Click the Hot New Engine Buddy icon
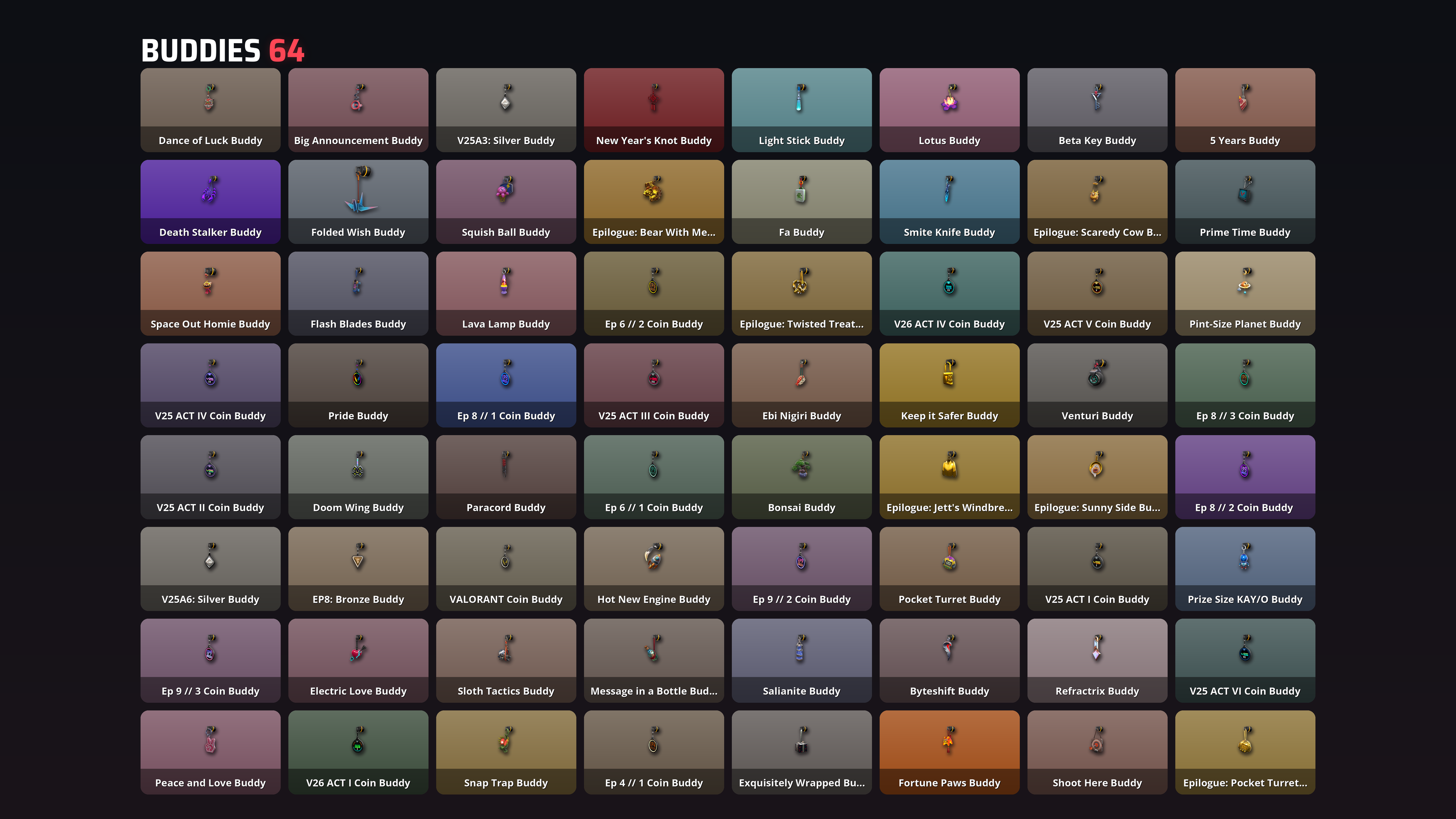The width and height of the screenshot is (1456, 819). tap(654, 556)
